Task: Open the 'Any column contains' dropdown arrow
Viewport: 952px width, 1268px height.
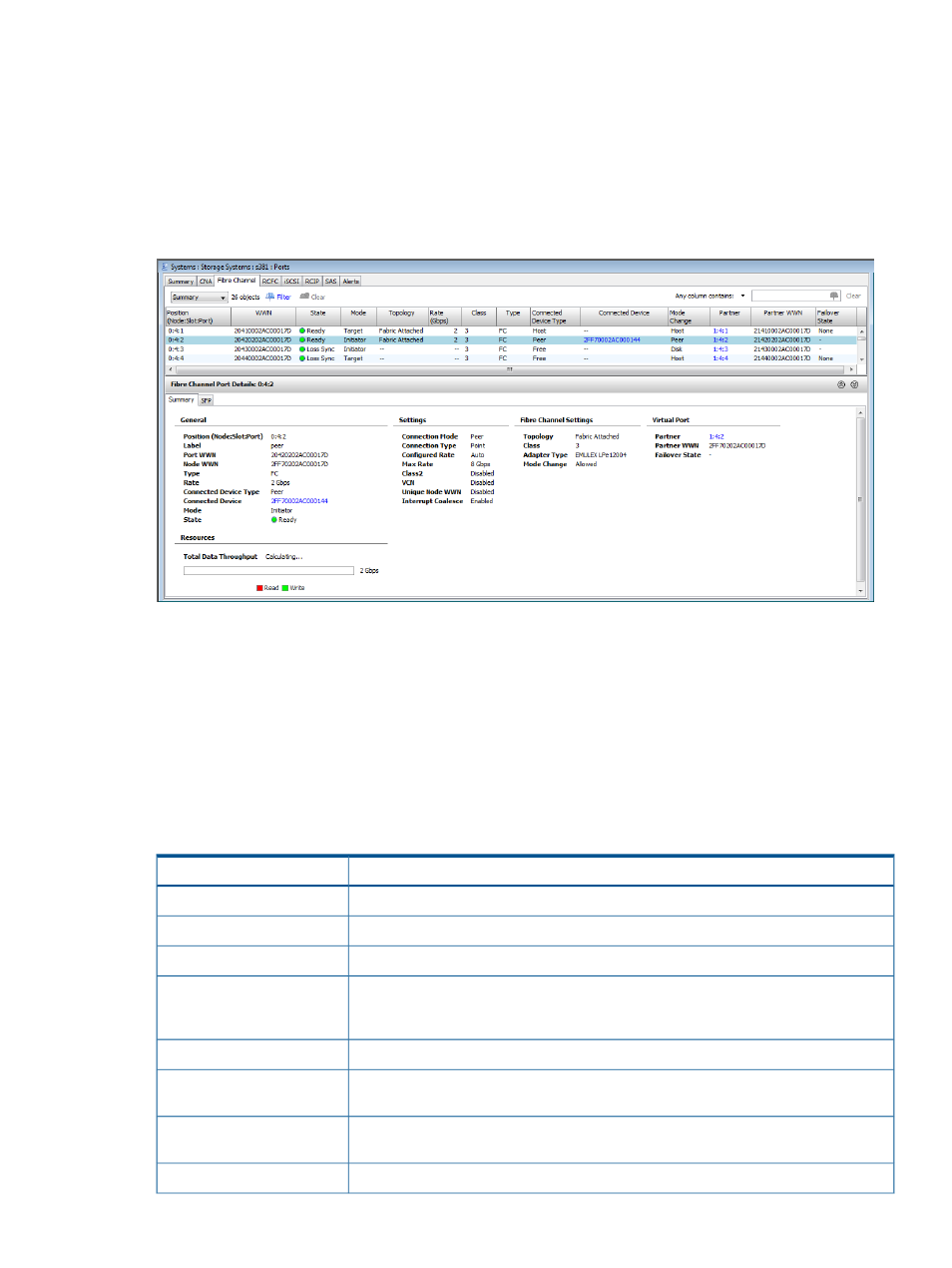Action: coord(742,297)
